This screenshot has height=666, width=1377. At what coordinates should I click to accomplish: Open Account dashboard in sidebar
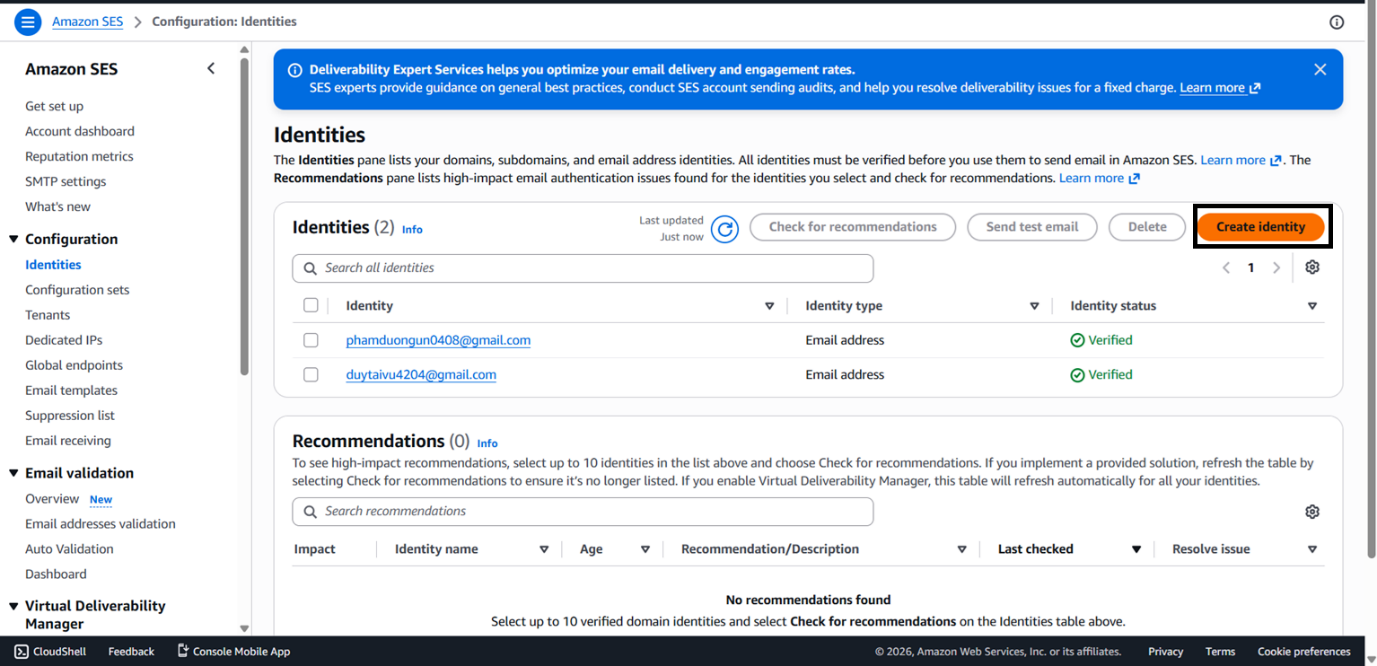coord(80,131)
